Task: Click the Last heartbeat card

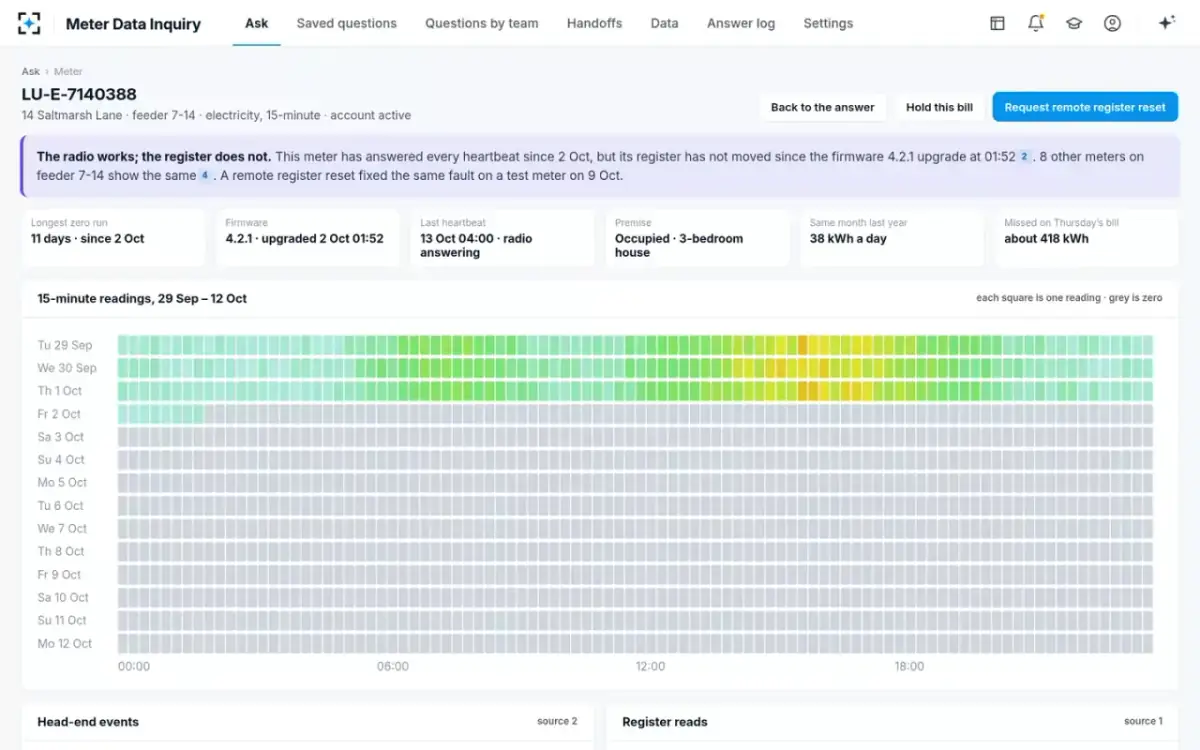Action: (x=503, y=238)
